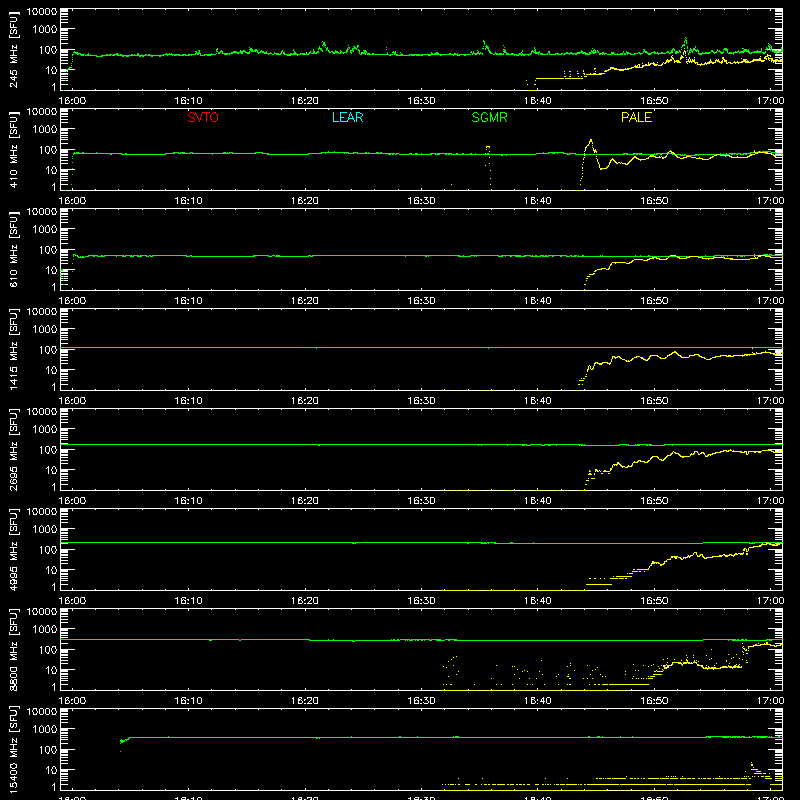
Task: Click the cyan LEAR station label
Action: (347, 117)
